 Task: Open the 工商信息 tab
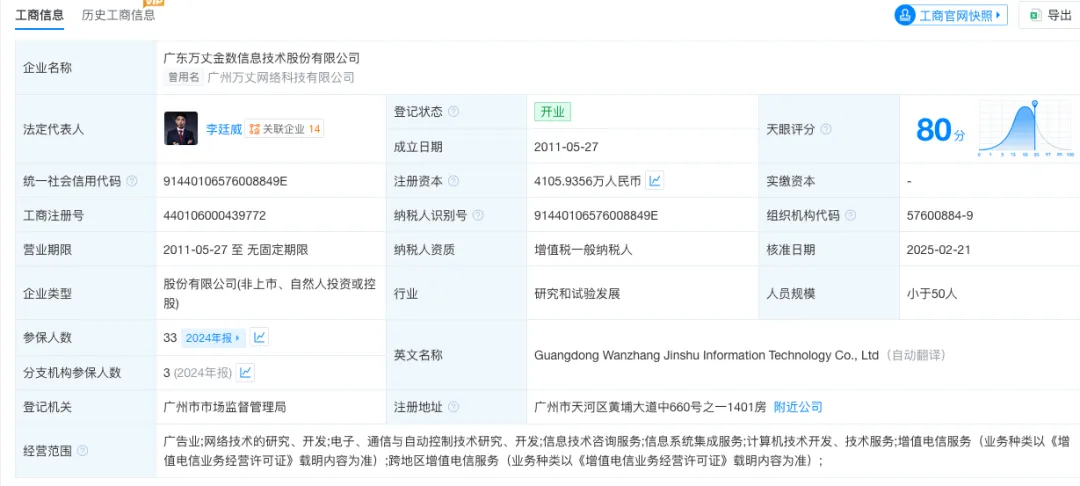40,15
